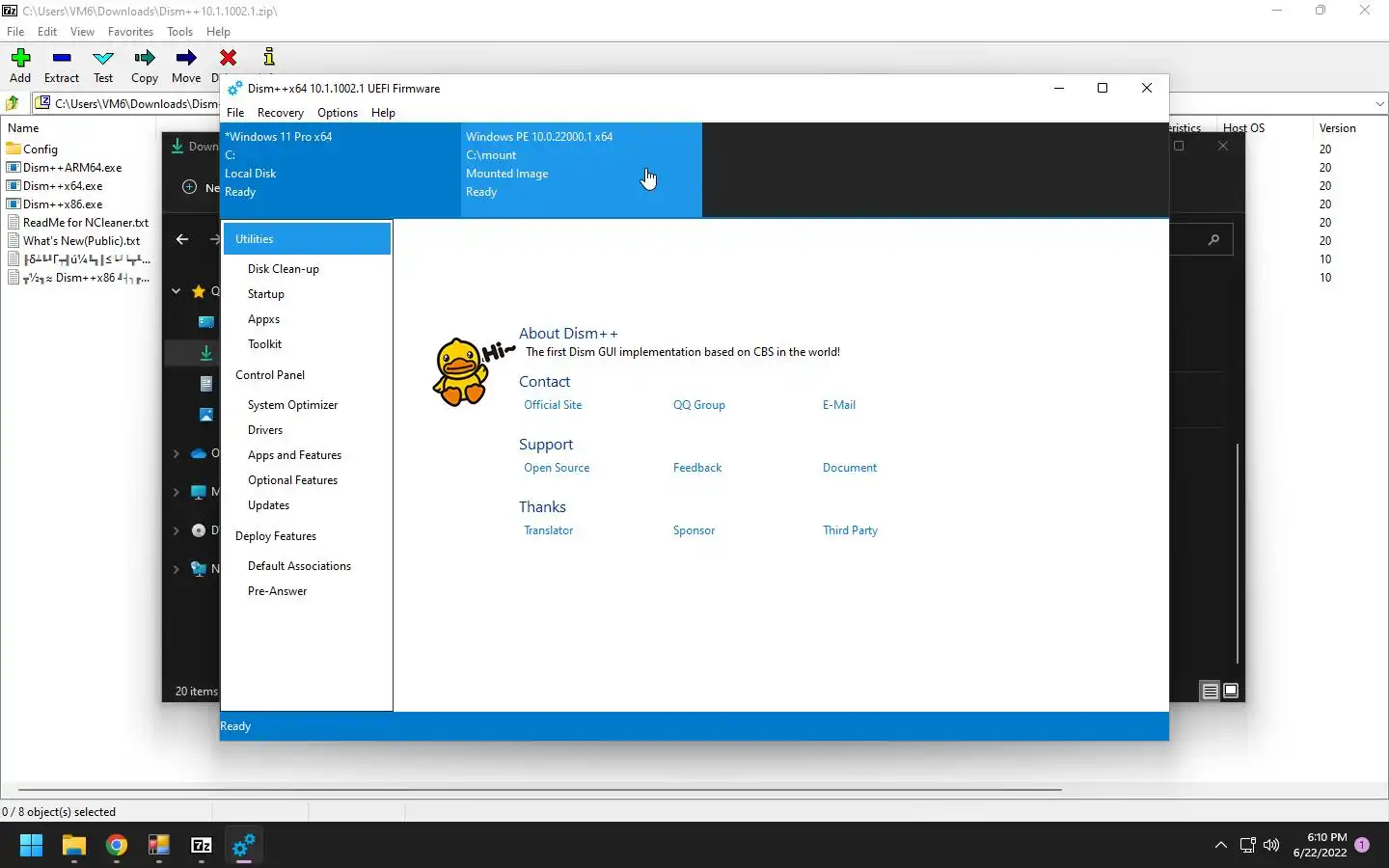Screen dimensions: 1389x868
Task: Open the network status tray icon
Action: [x=1247, y=846]
